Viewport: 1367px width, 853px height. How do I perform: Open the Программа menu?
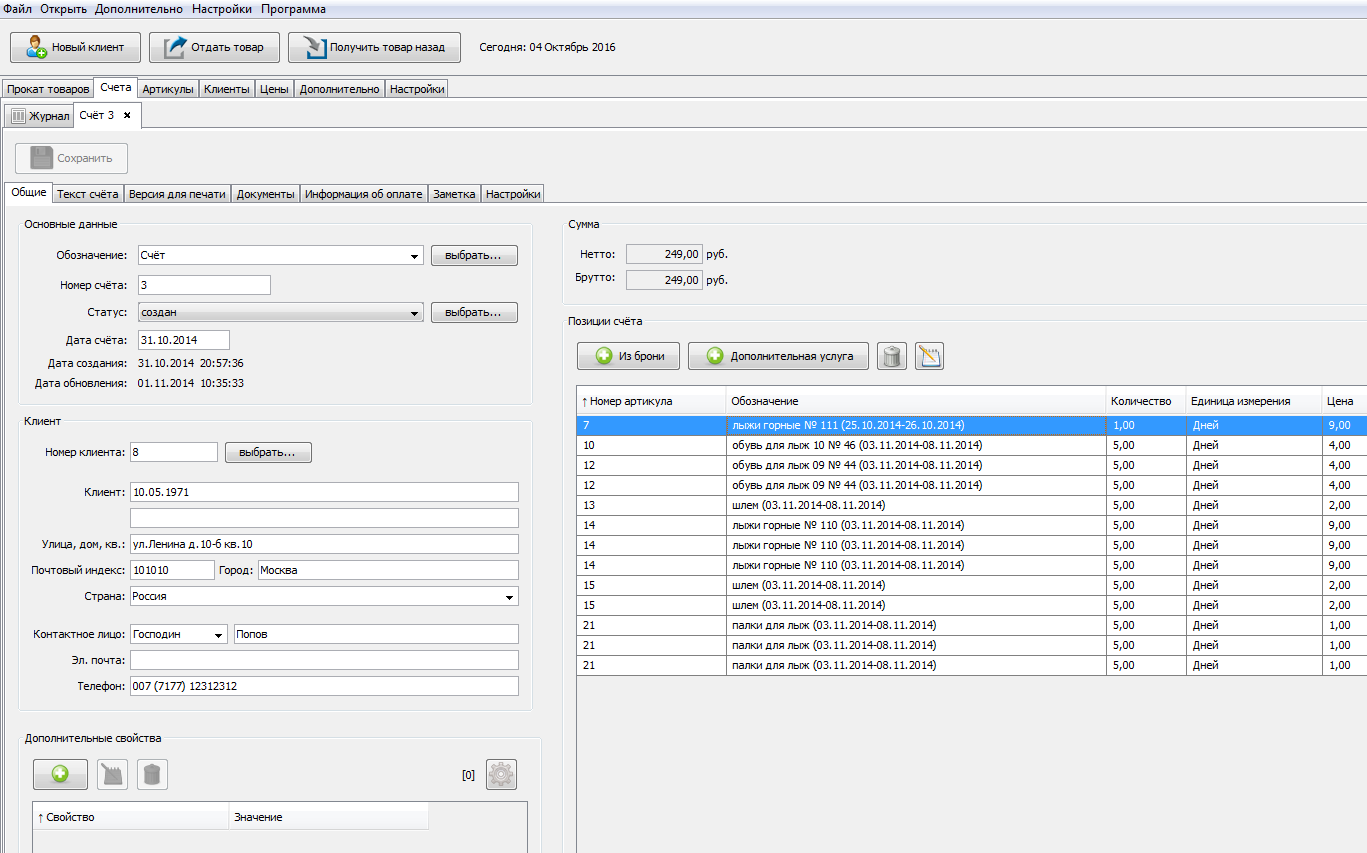293,9
